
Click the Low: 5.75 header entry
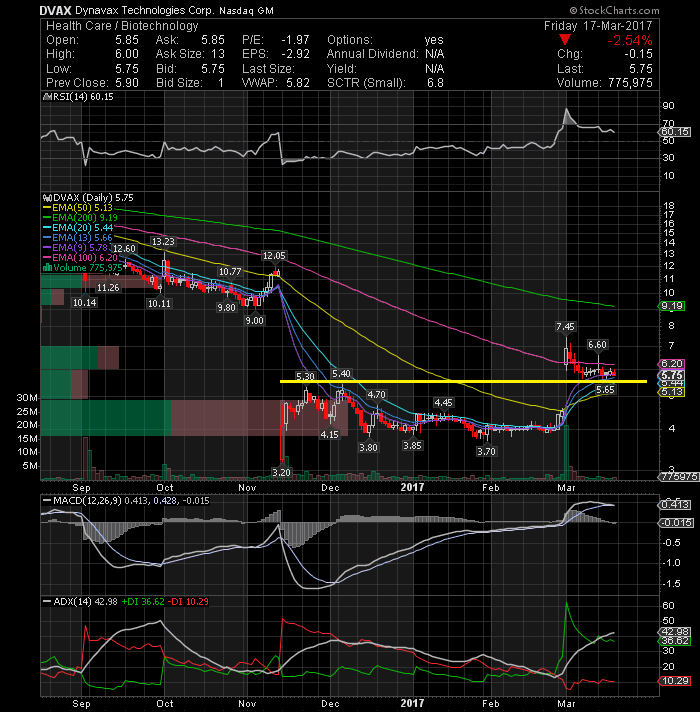[x=92, y=69]
